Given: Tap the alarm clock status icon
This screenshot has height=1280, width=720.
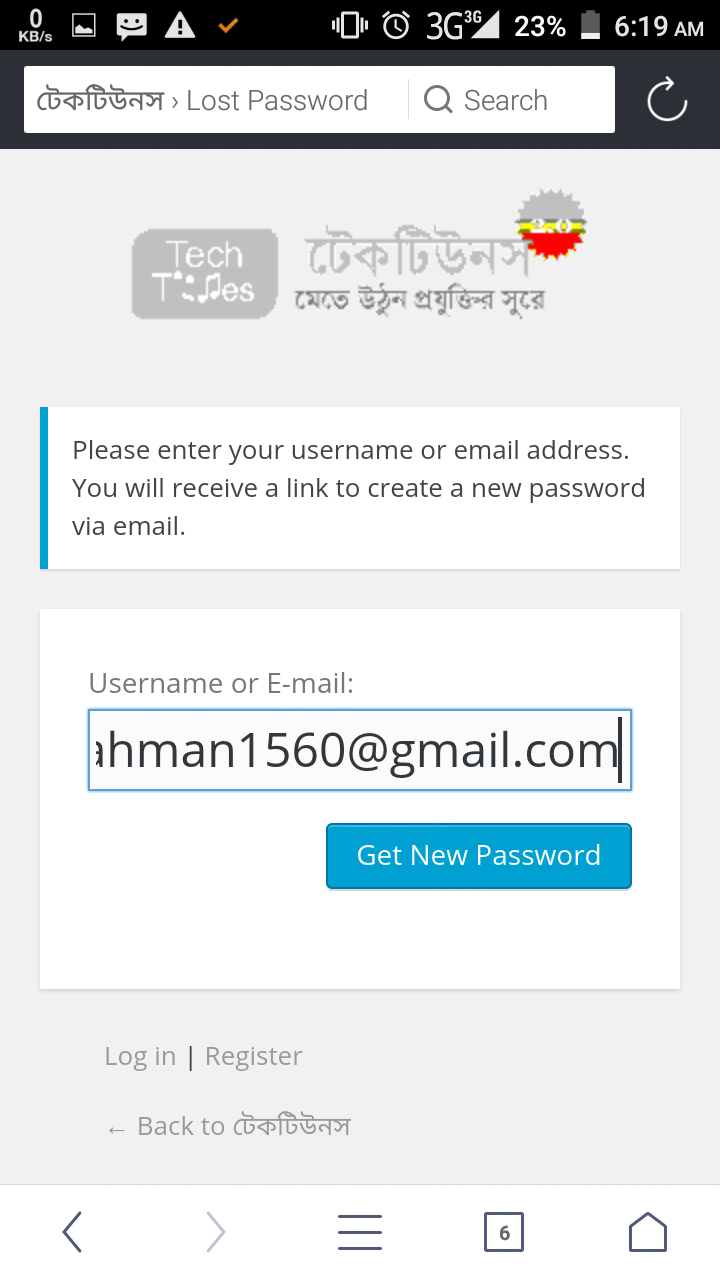Looking at the screenshot, I should (396, 25).
